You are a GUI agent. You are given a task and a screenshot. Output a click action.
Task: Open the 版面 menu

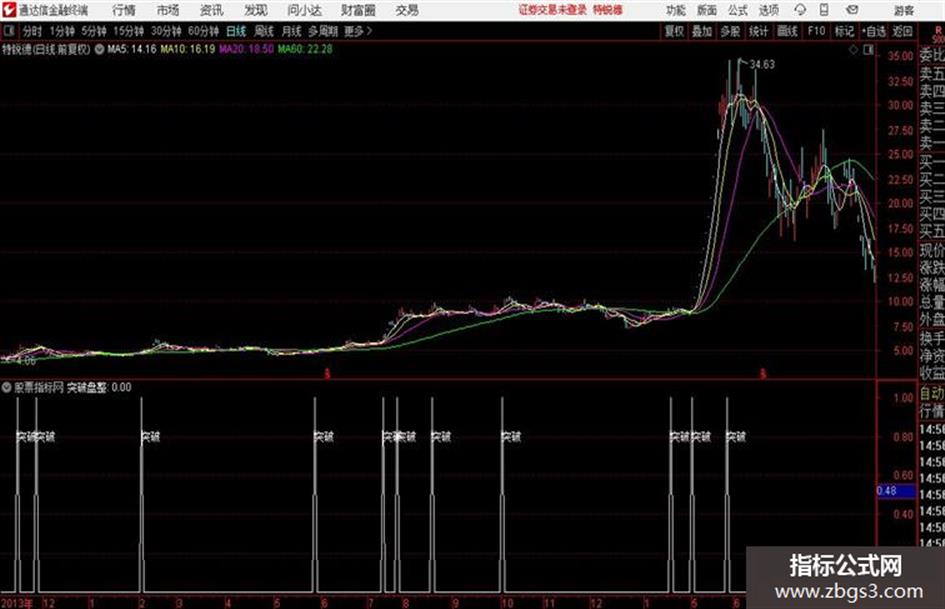pyautogui.click(x=706, y=10)
